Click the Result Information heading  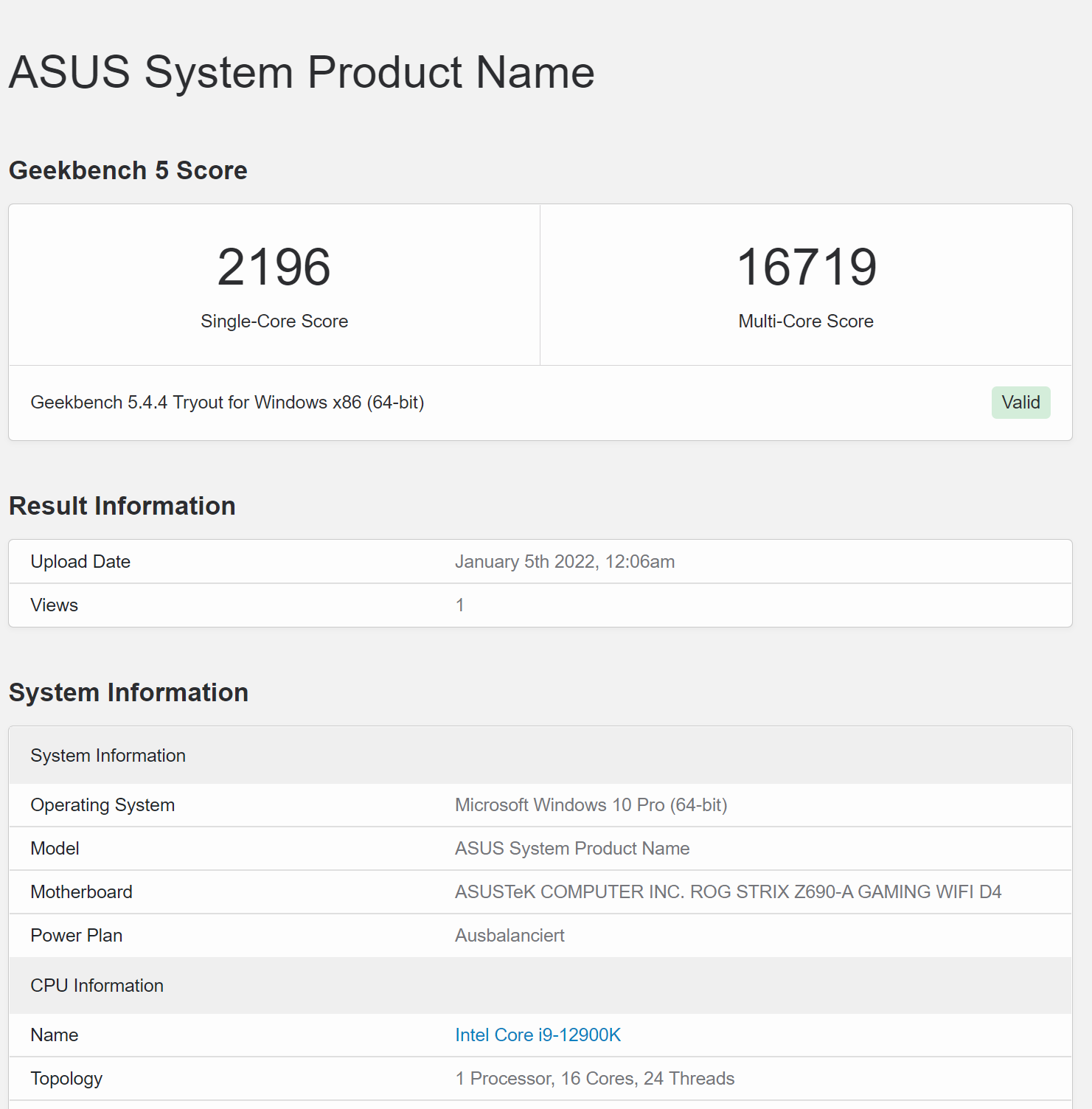122,506
